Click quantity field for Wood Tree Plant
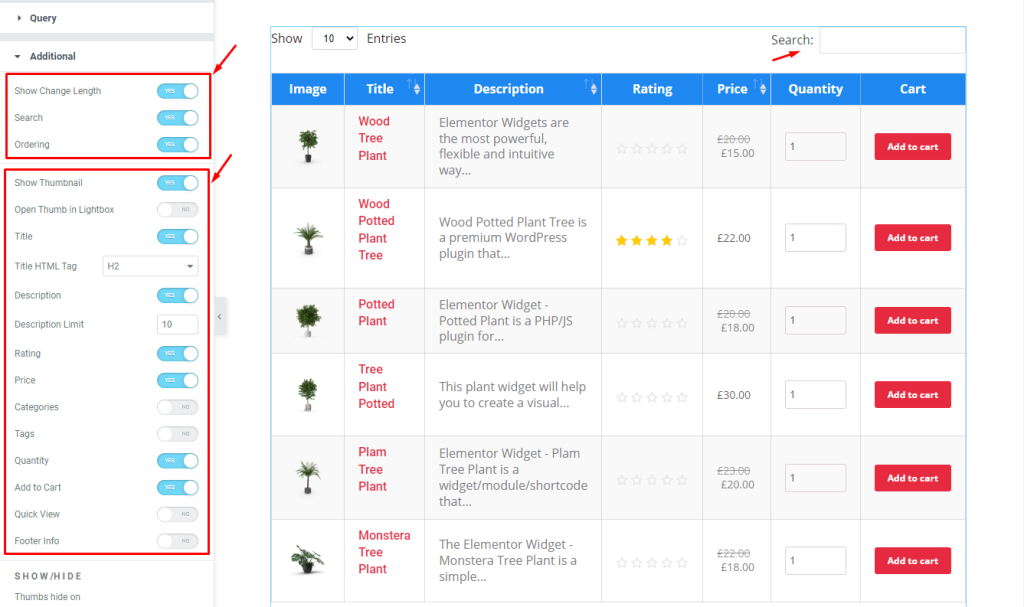 pyautogui.click(x=815, y=146)
